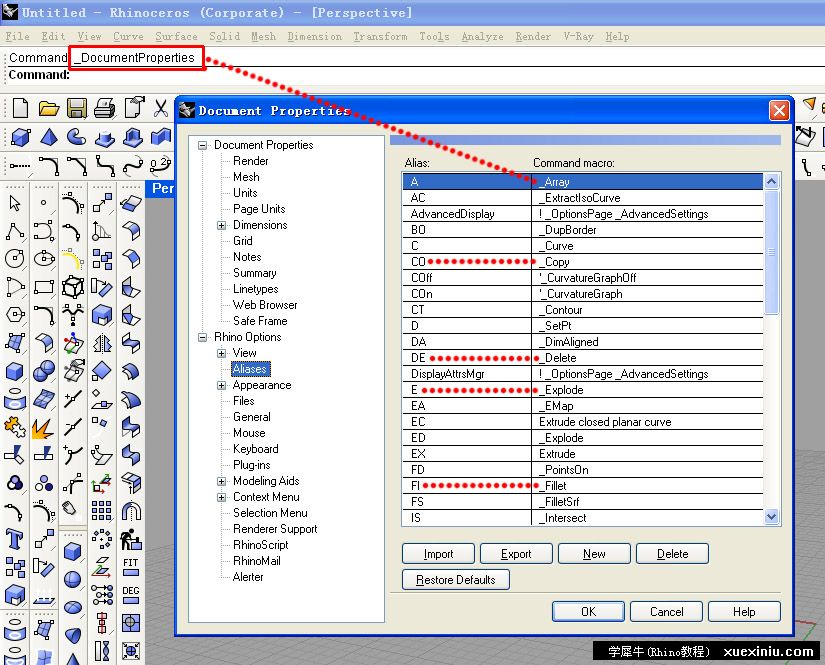825x665 pixels.
Task: Click the New file icon
Action: pos(20,108)
